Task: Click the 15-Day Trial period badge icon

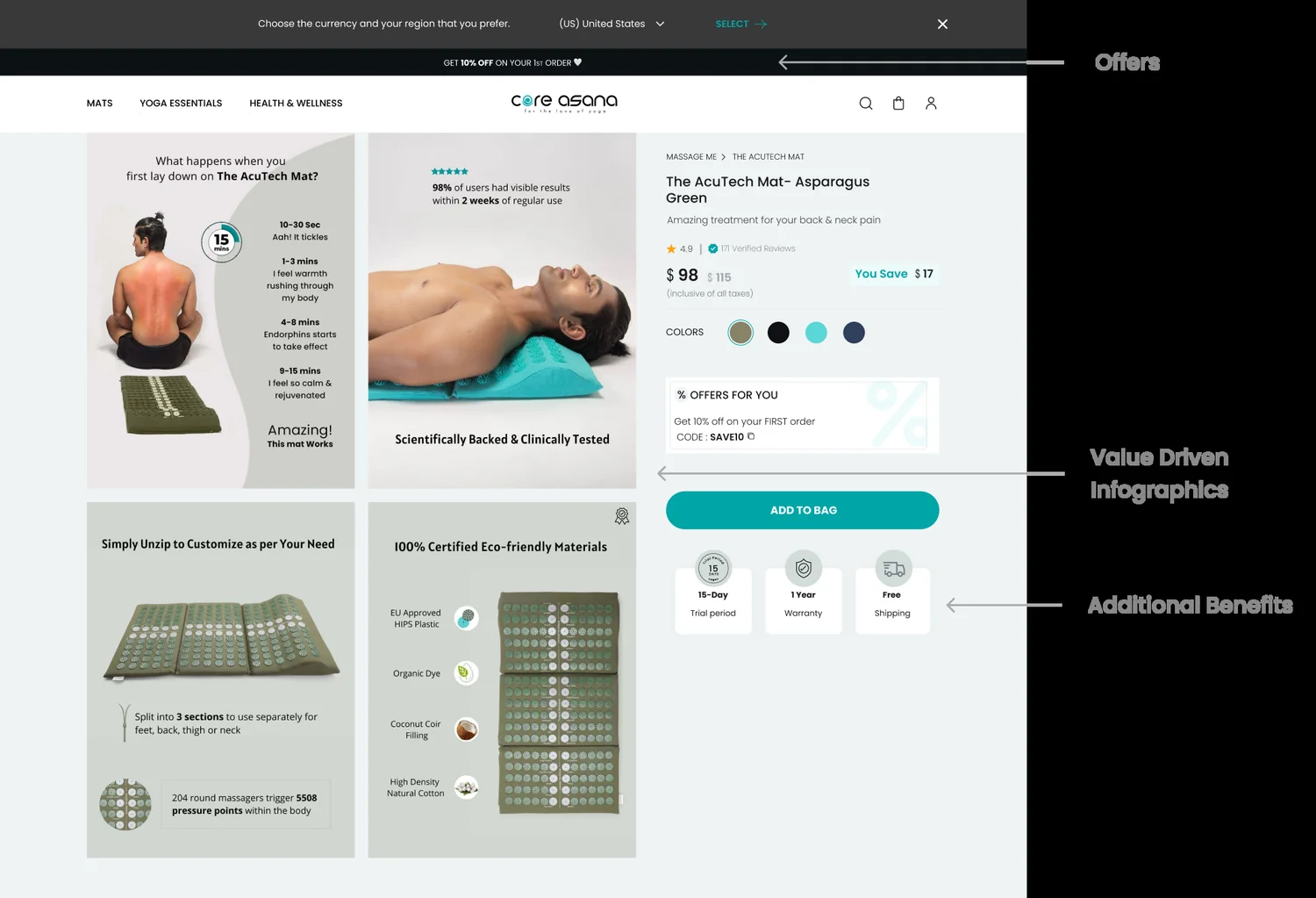Action: 713,568
